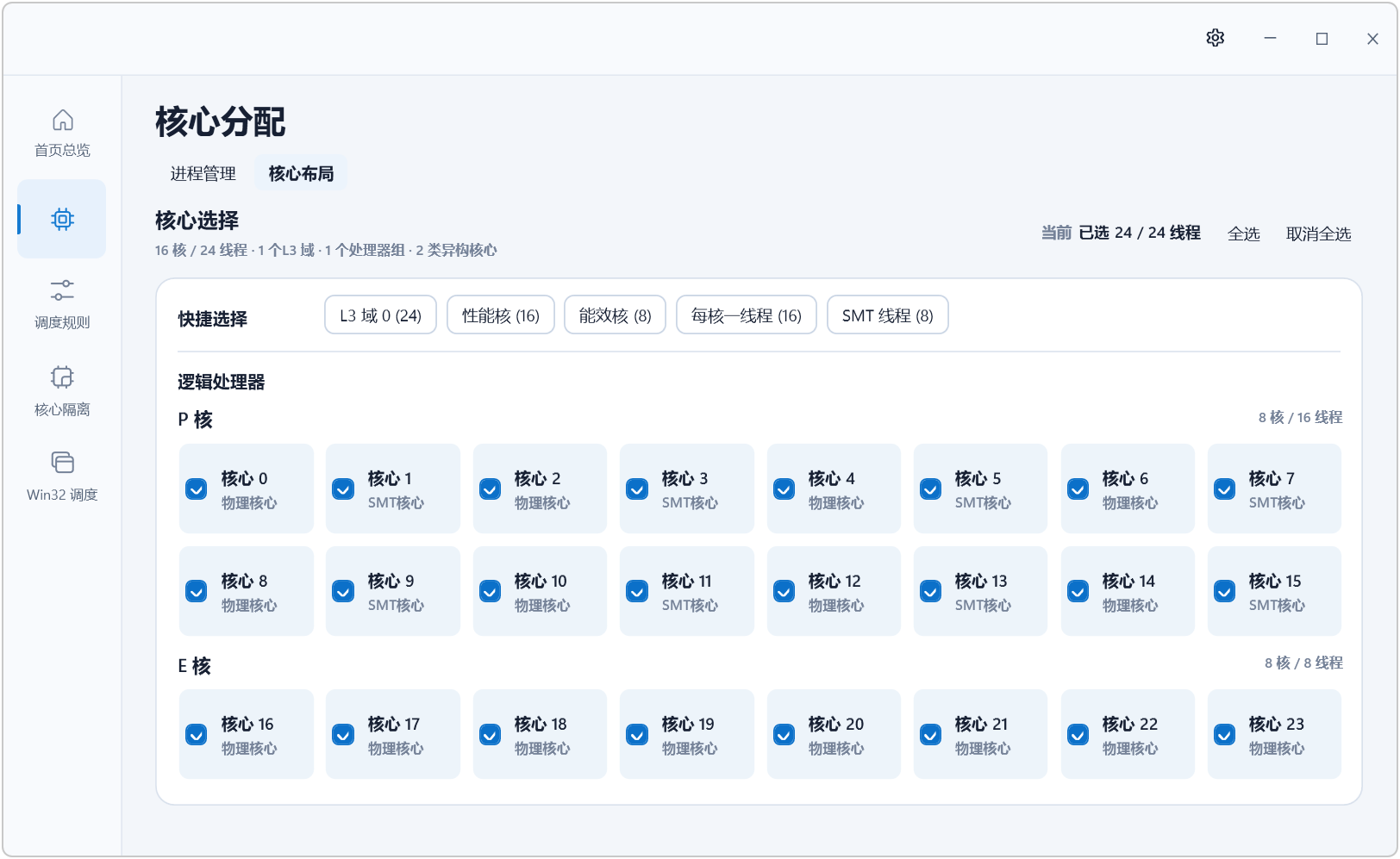Open Win32 调度 windows icon
Screen dimensions: 1400x859
coord(62,463)
